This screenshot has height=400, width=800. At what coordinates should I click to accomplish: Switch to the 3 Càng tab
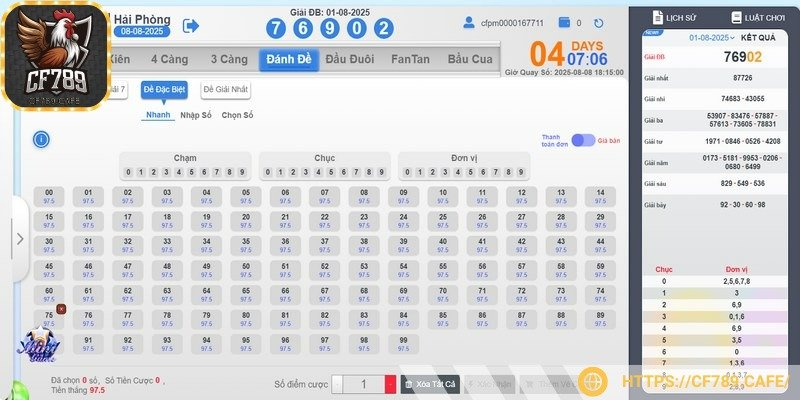pyautogui.click(x=229, y=59)
